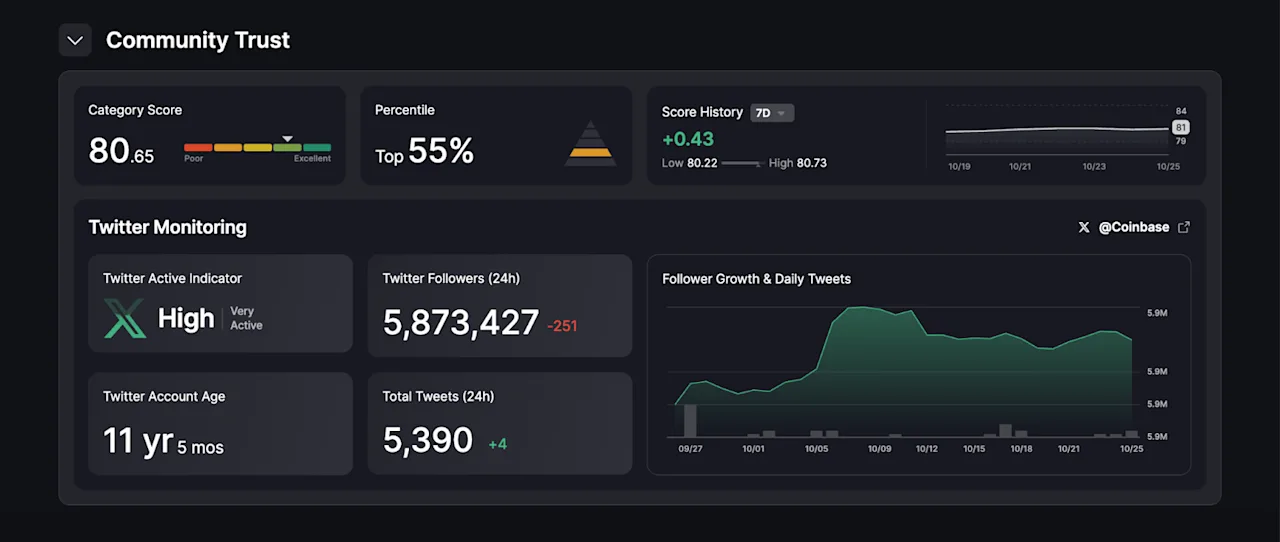Click the percentile pyramid icon

click(591, 143)
